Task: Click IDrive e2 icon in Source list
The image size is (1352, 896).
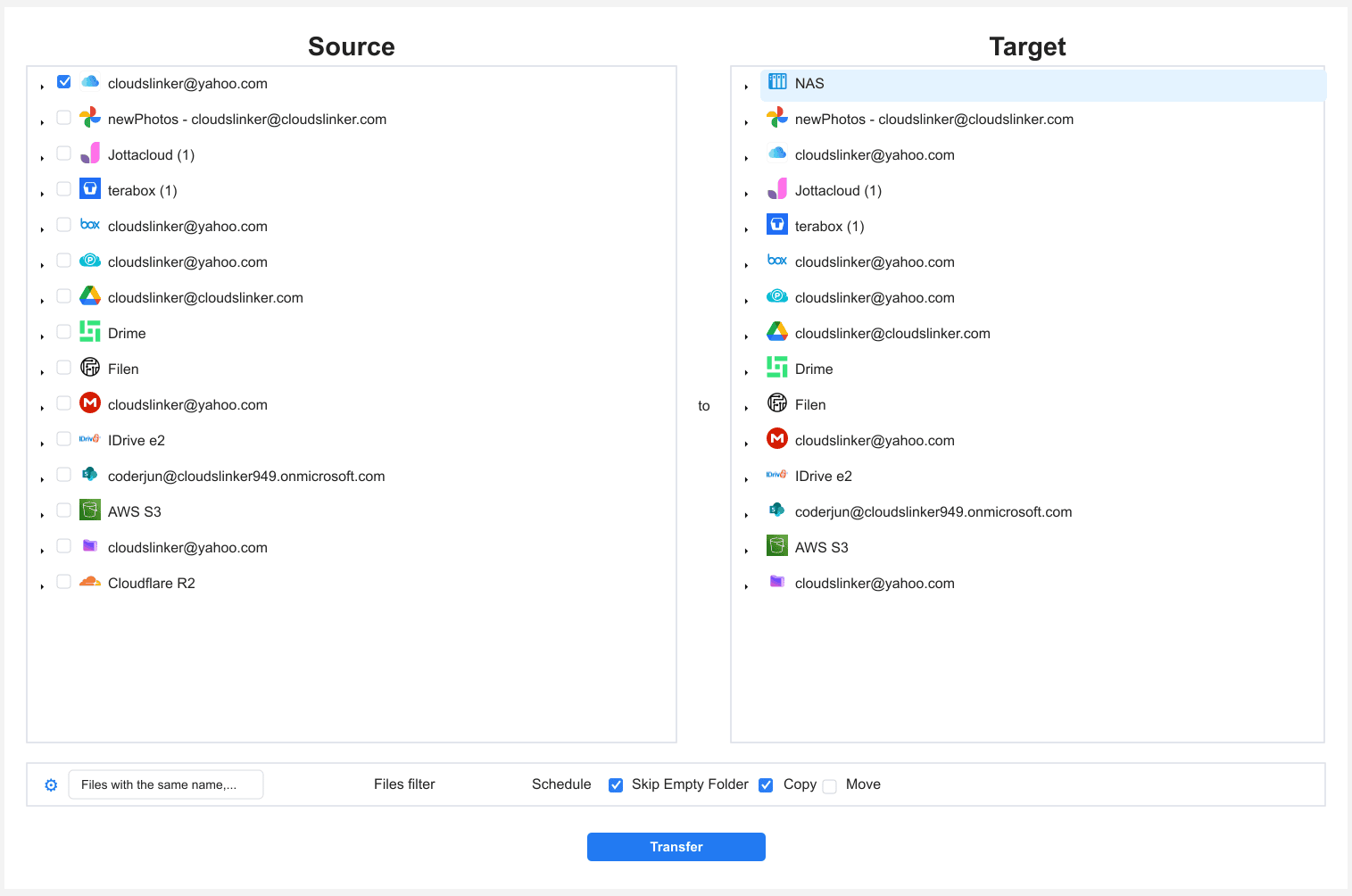Action: coord(90,439)
